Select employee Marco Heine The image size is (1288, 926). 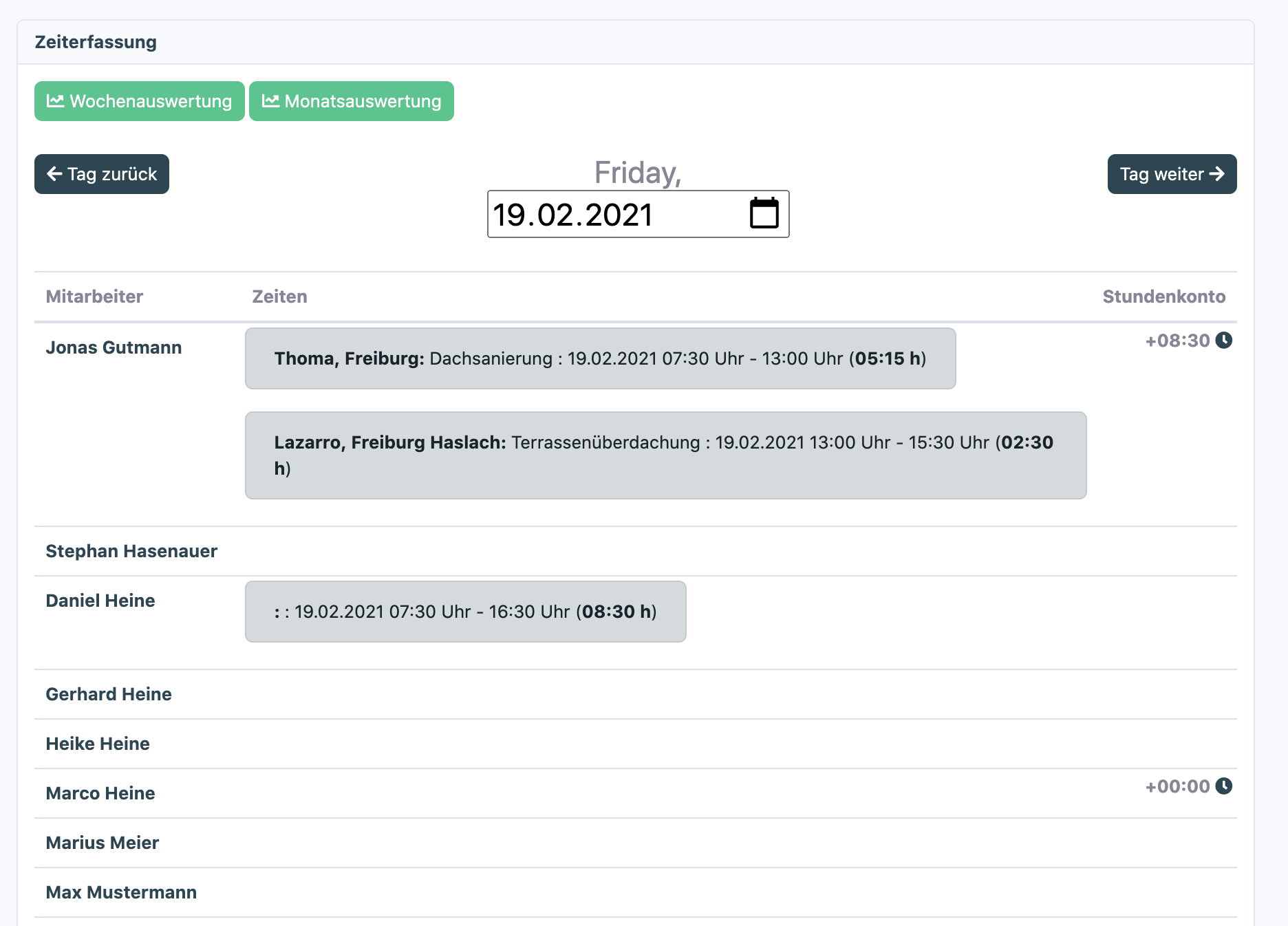coord(100,793)
